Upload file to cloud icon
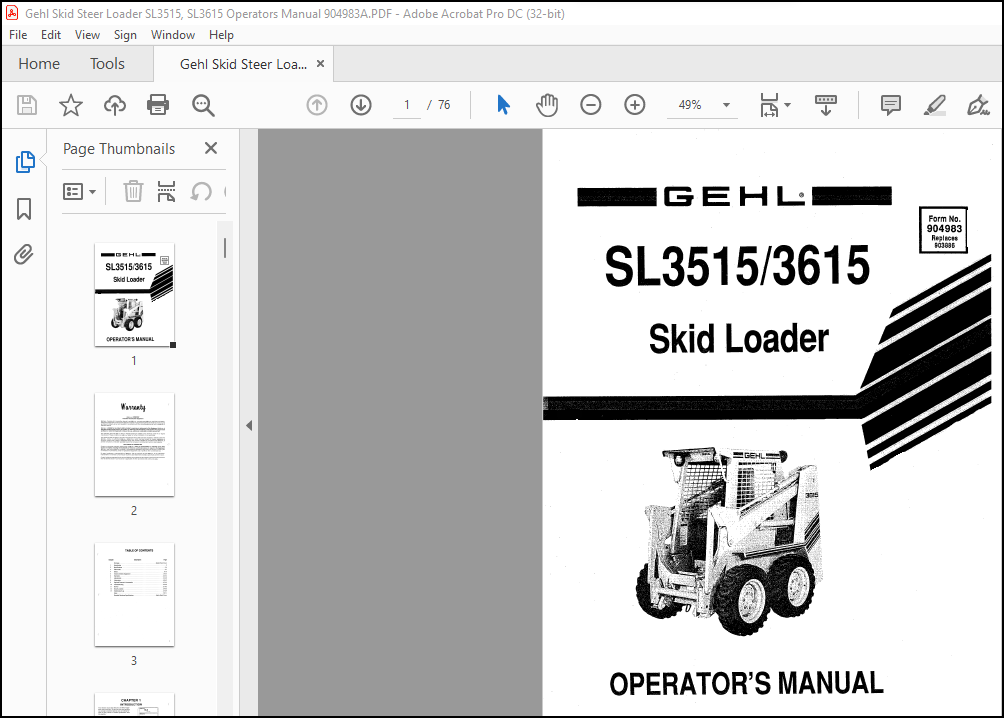This screenshot has height=718, width=1004. pyautogui.click(x=115, y=105)
